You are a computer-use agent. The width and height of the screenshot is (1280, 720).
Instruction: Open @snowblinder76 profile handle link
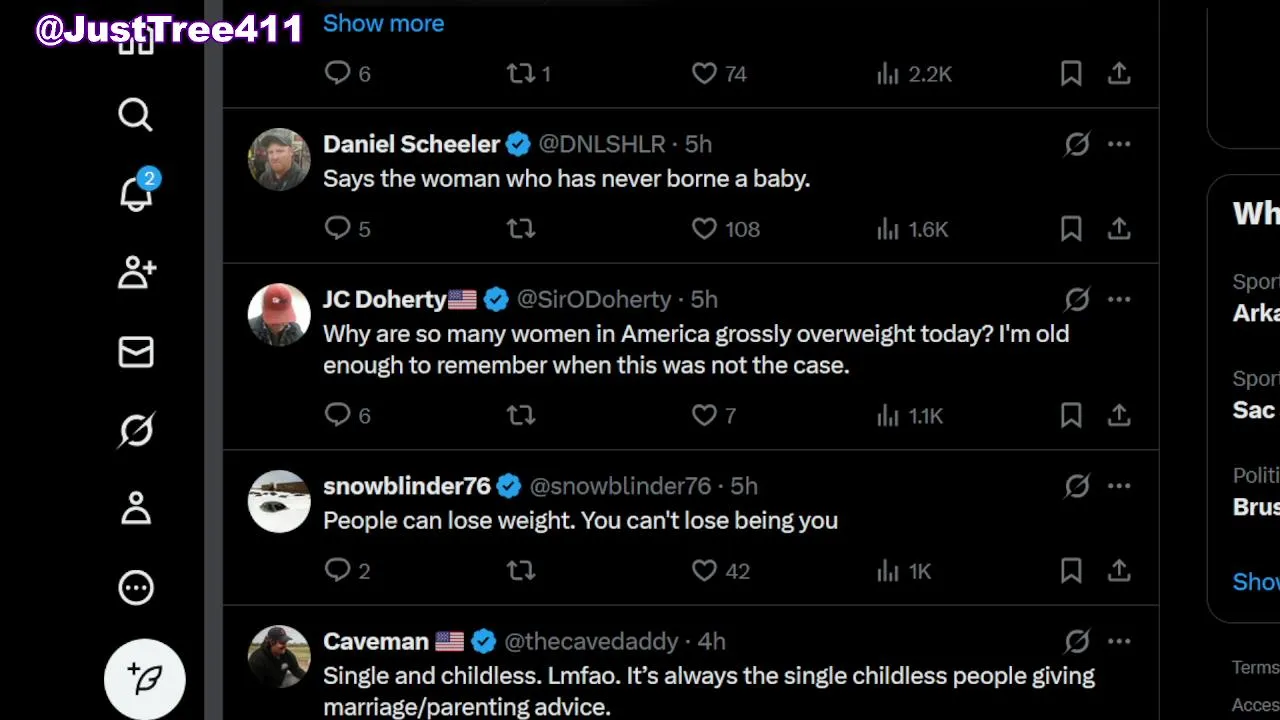[x=619, y=486]
